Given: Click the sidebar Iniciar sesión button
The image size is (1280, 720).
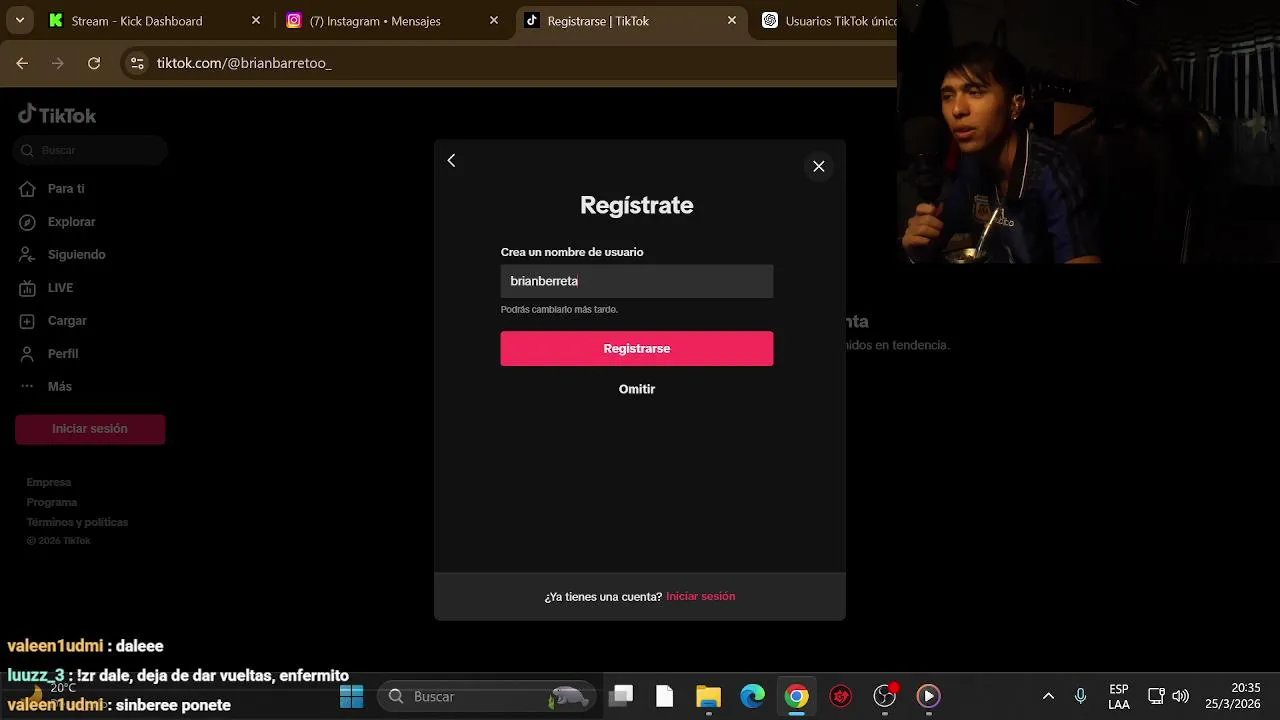Looking at the screenshot, I should [x=90, y=429].
